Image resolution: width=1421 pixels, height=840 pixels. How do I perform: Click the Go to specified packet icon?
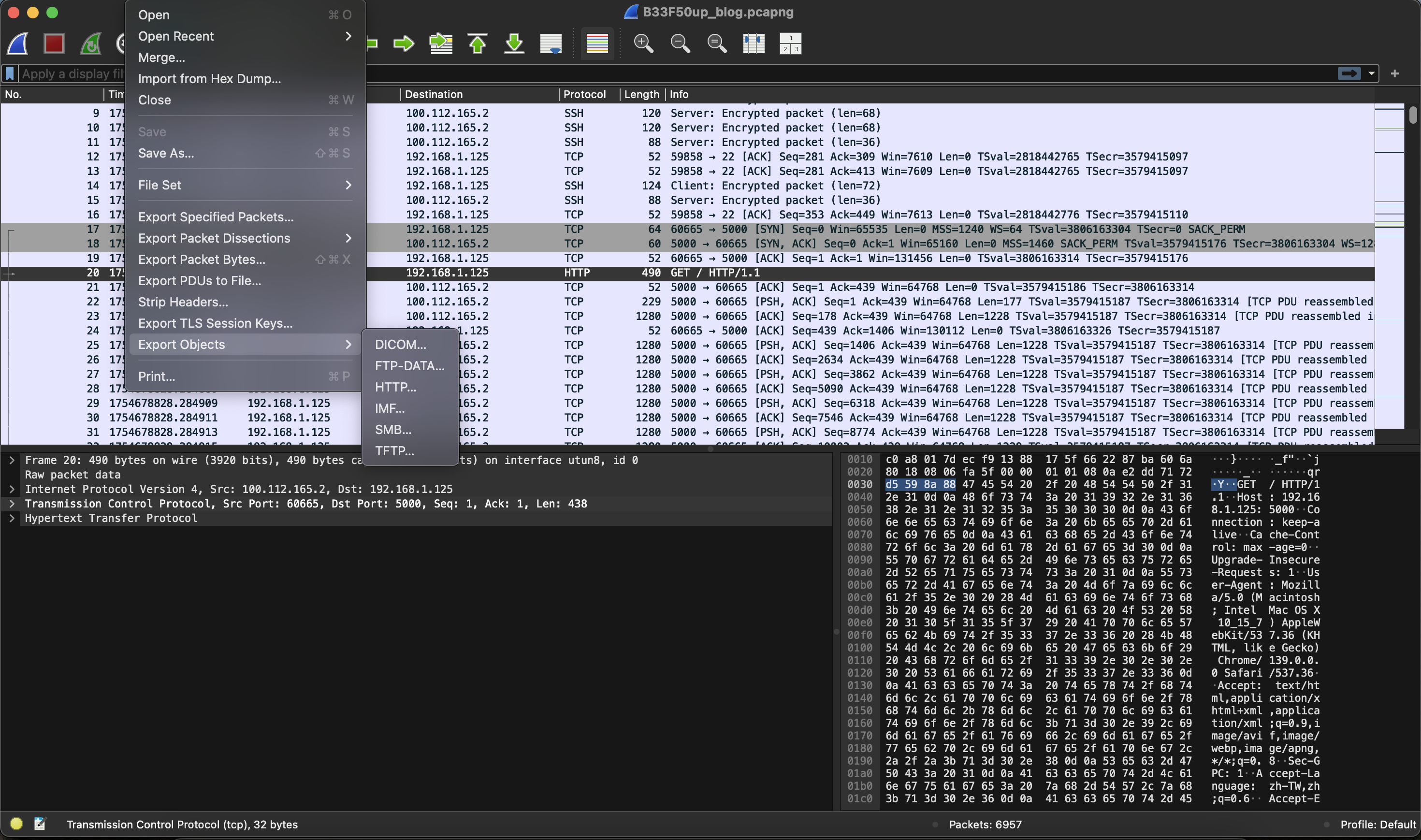click(441, 43)
